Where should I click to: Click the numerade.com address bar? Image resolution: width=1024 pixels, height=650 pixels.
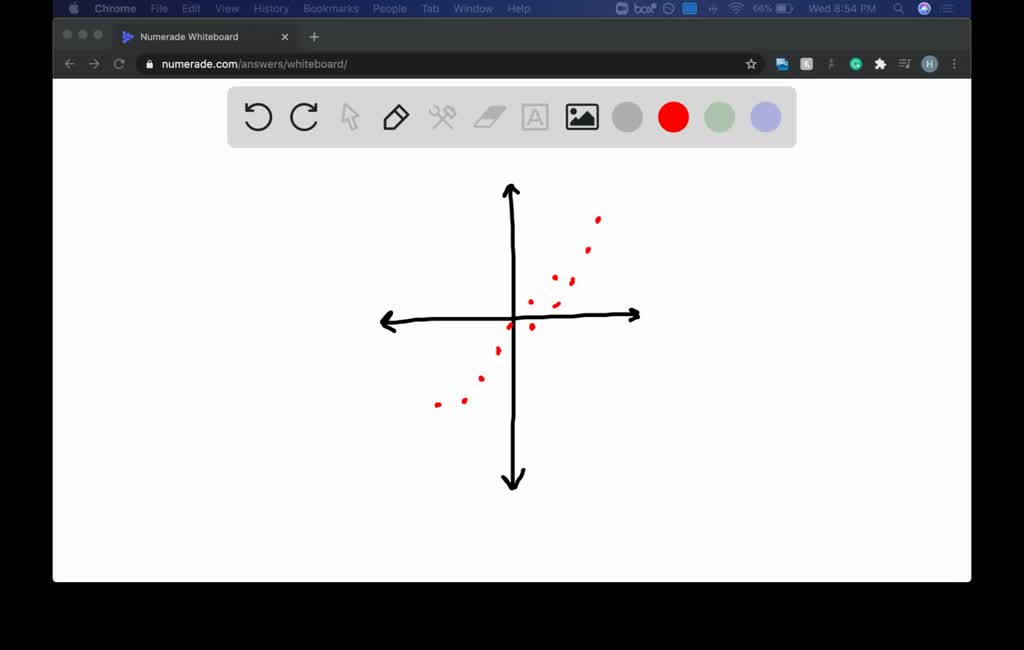[450, 64]
